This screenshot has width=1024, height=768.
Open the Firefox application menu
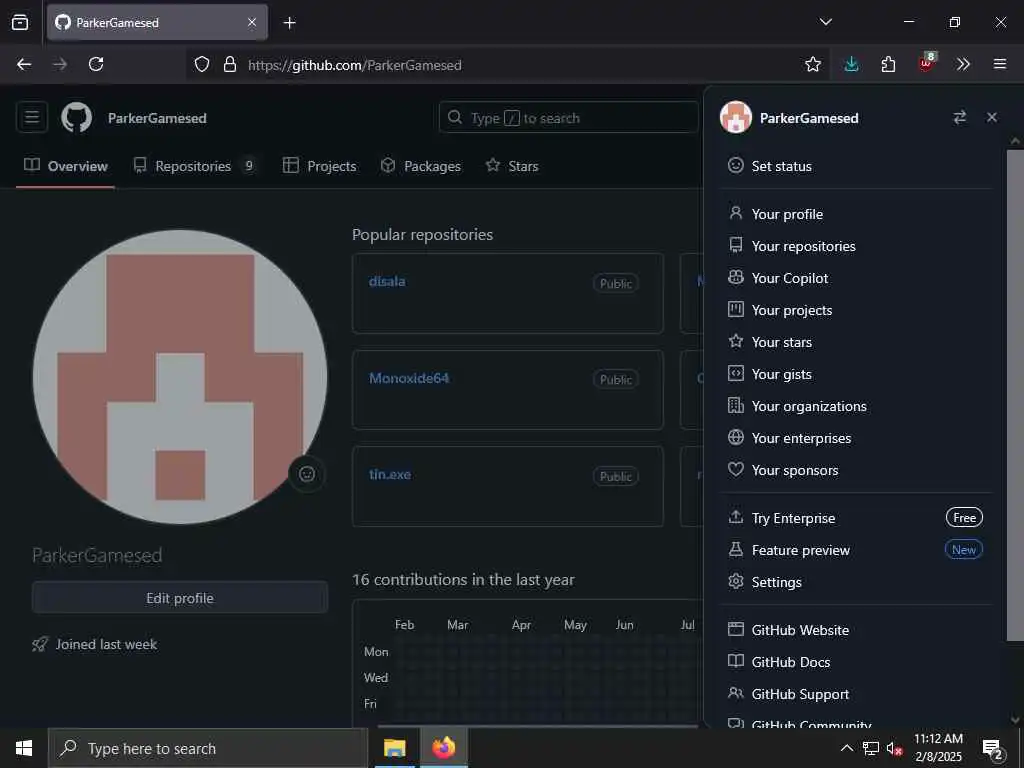tap(1000, 64)
